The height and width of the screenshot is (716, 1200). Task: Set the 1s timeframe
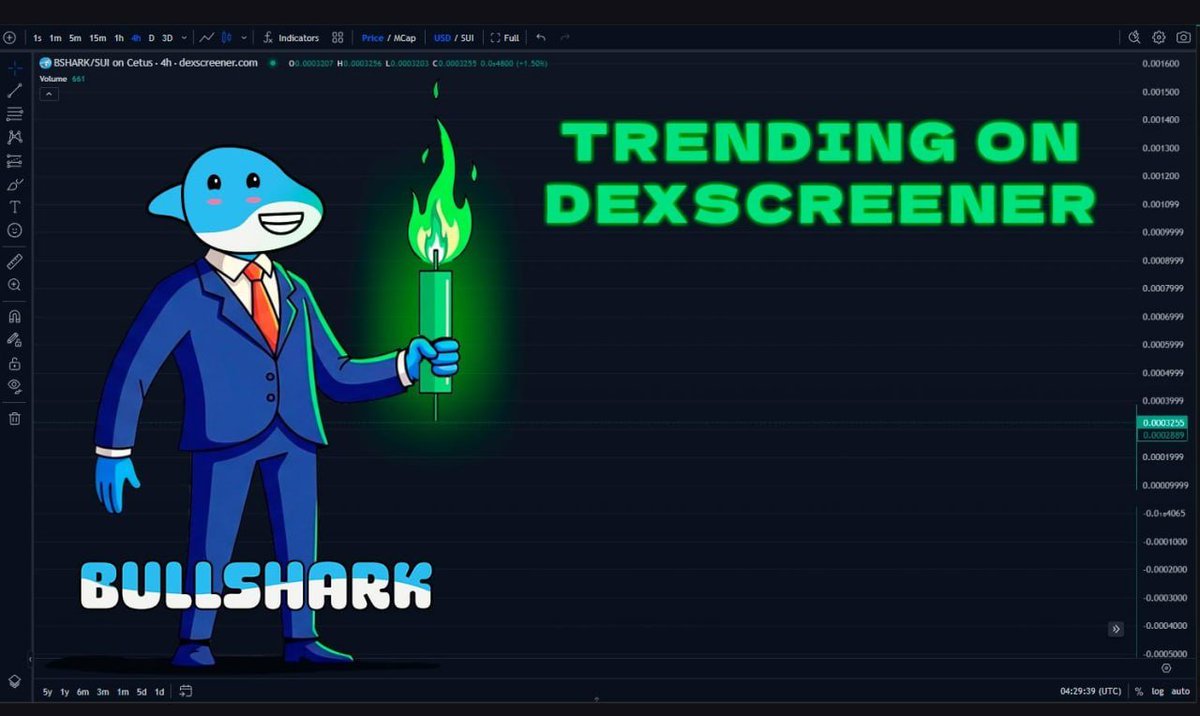coord(38,38)
